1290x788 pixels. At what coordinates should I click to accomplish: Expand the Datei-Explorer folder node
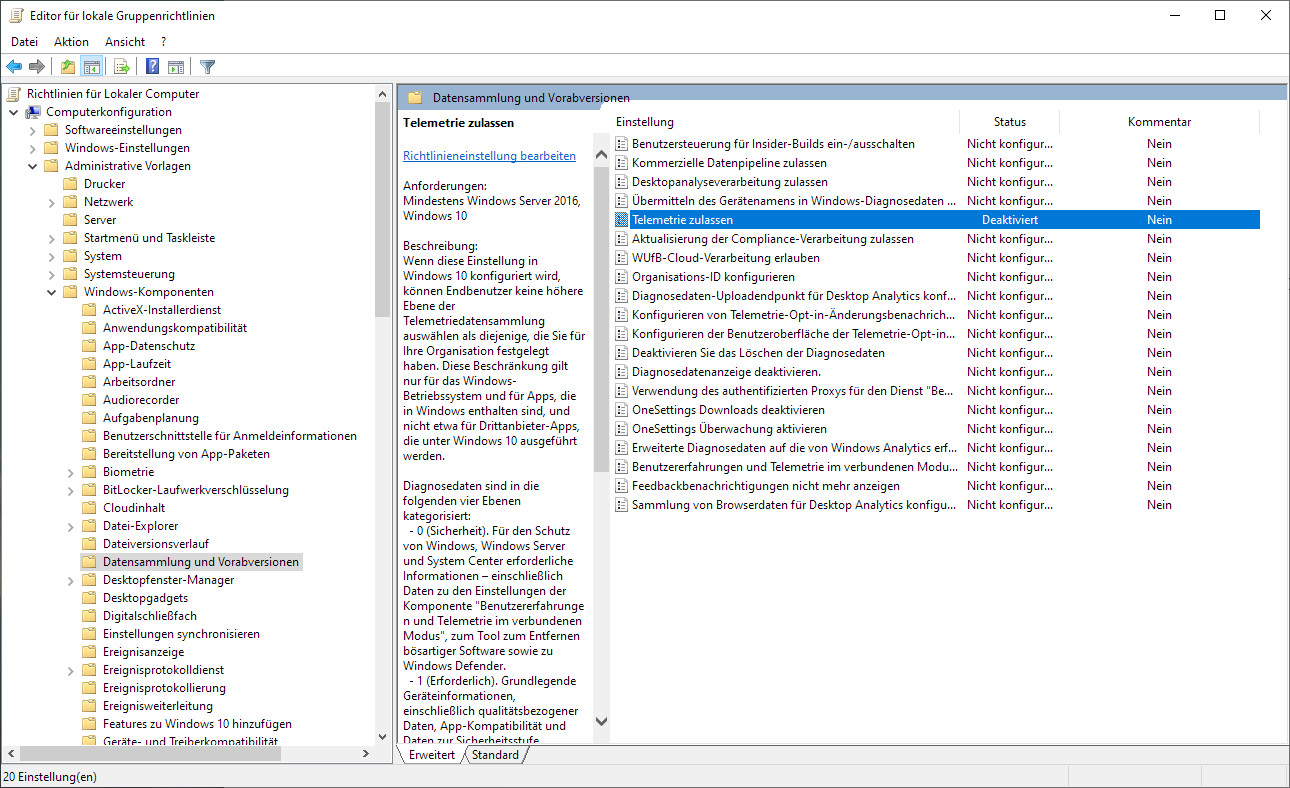pyautogui.click(x=70, y=526)
